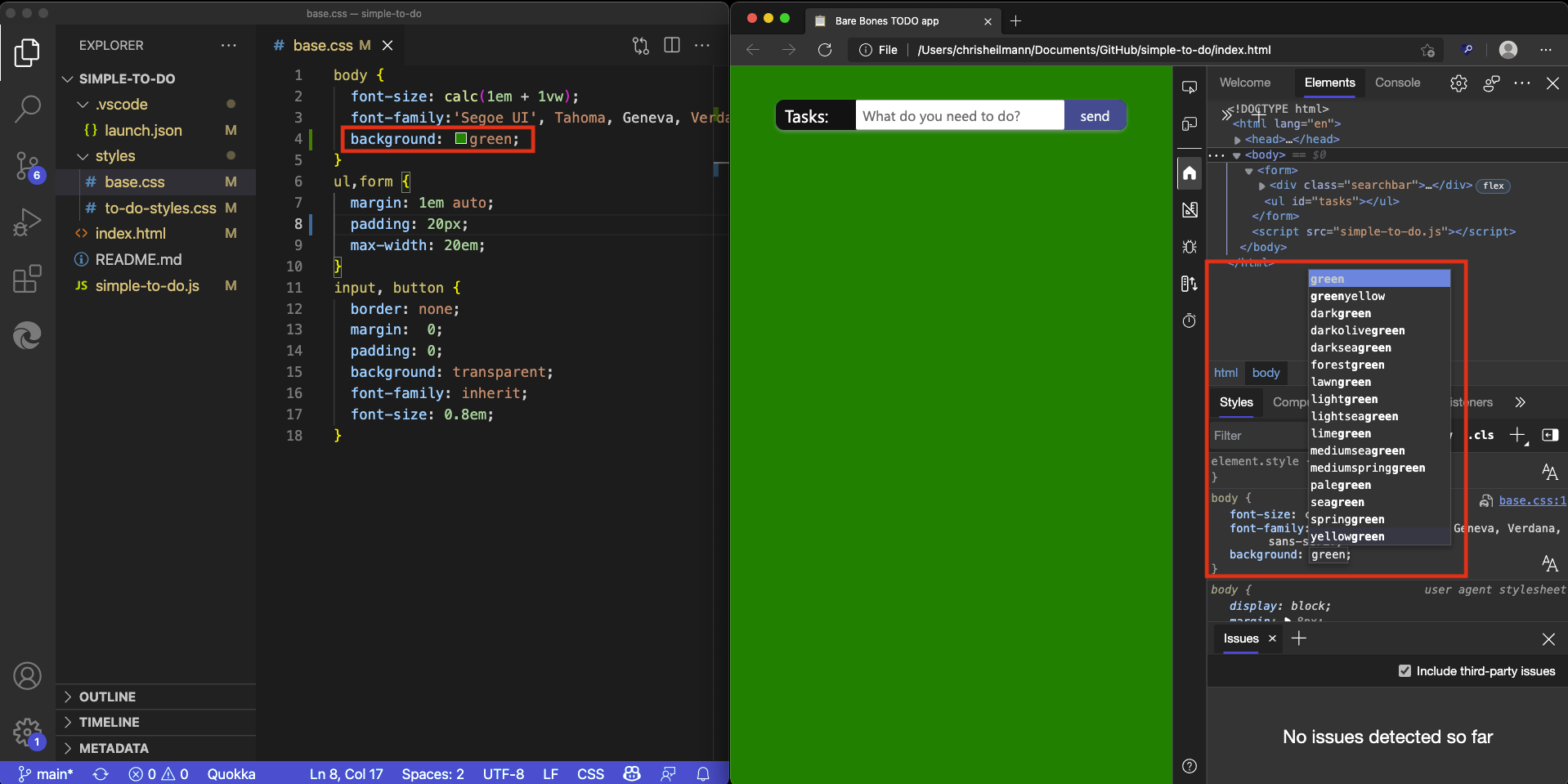Viewport: 1568px width, 784px height.
Task: Open the Search view in activity bar
Action: tap(27, 108)
